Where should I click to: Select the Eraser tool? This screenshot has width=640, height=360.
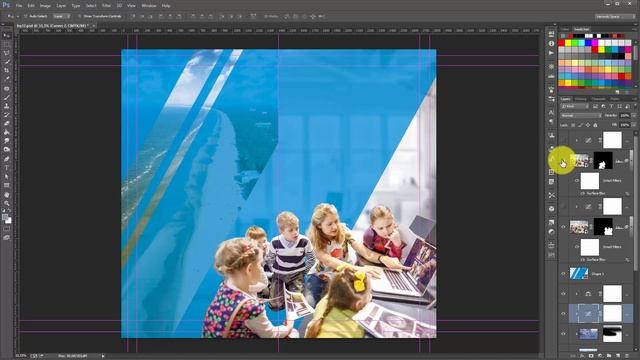click(7, 123)
